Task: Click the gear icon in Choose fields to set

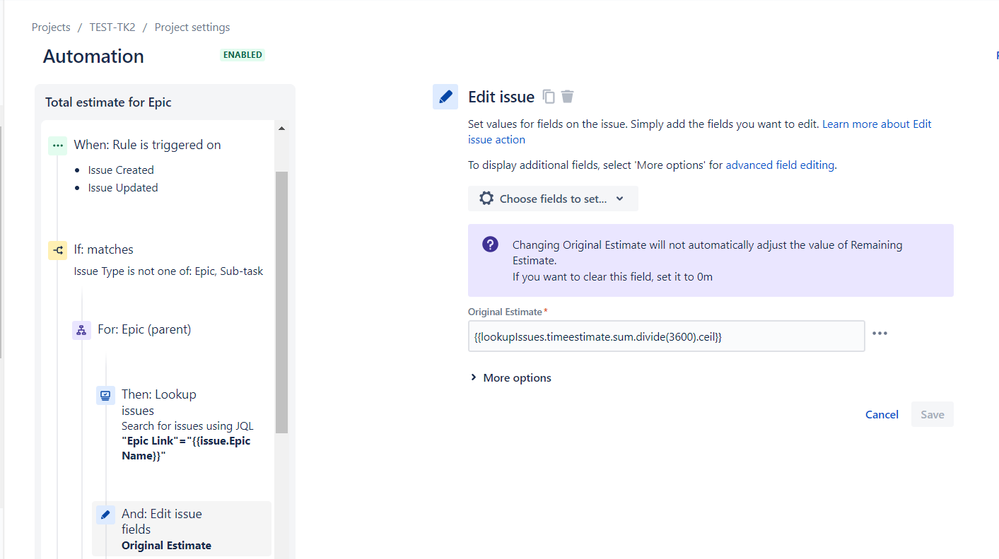Action: pos(486,198)
